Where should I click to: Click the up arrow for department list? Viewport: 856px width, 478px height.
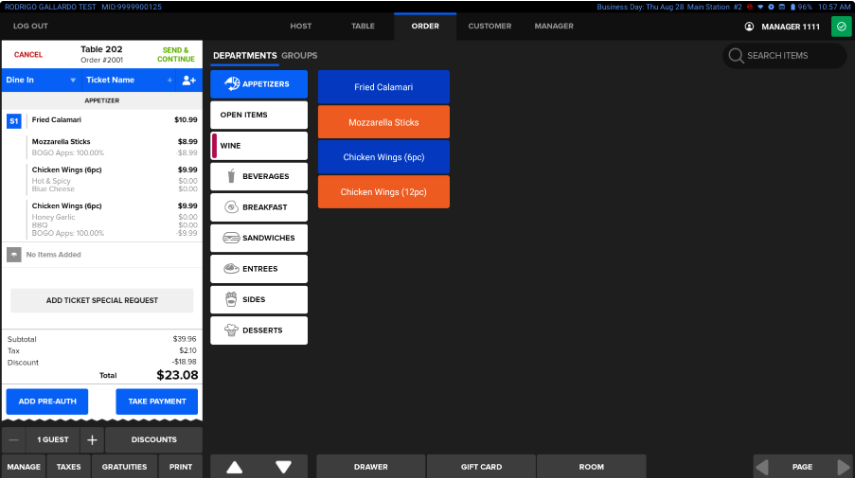pyautogui.click(x=235, y=467)
